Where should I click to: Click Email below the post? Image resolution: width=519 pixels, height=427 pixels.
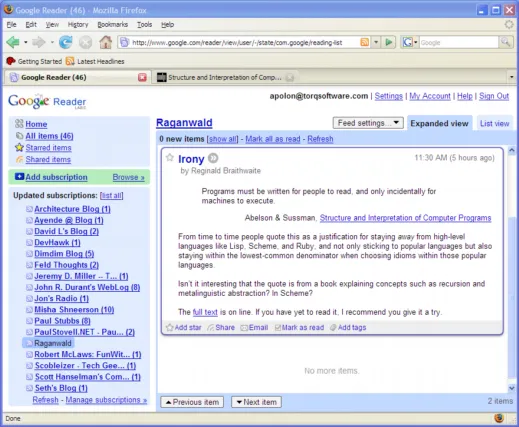click(x=254, y=328)
